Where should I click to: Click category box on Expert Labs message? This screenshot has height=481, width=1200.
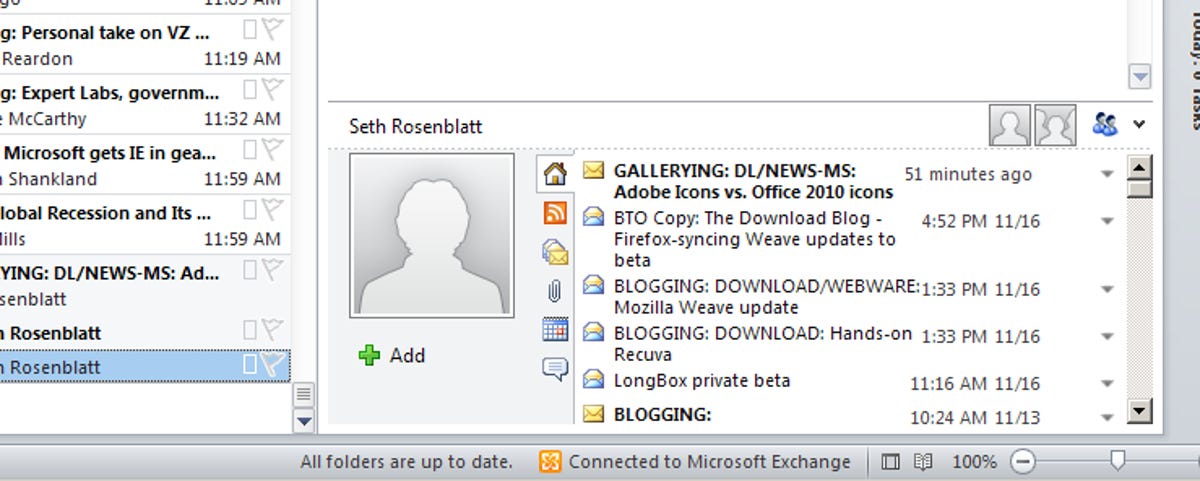[250, 92]
